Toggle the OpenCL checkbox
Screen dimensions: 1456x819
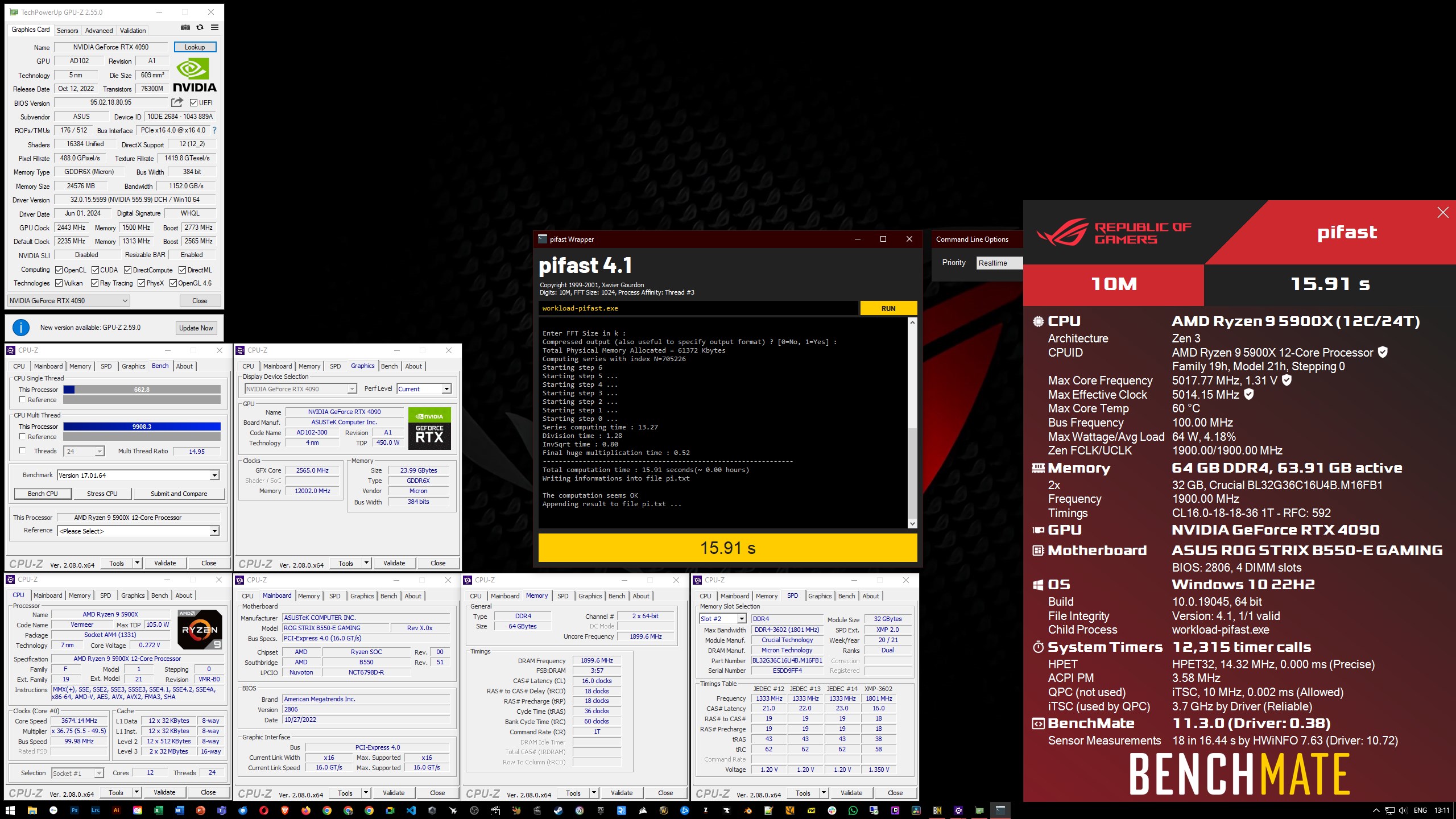pos(59,270)
